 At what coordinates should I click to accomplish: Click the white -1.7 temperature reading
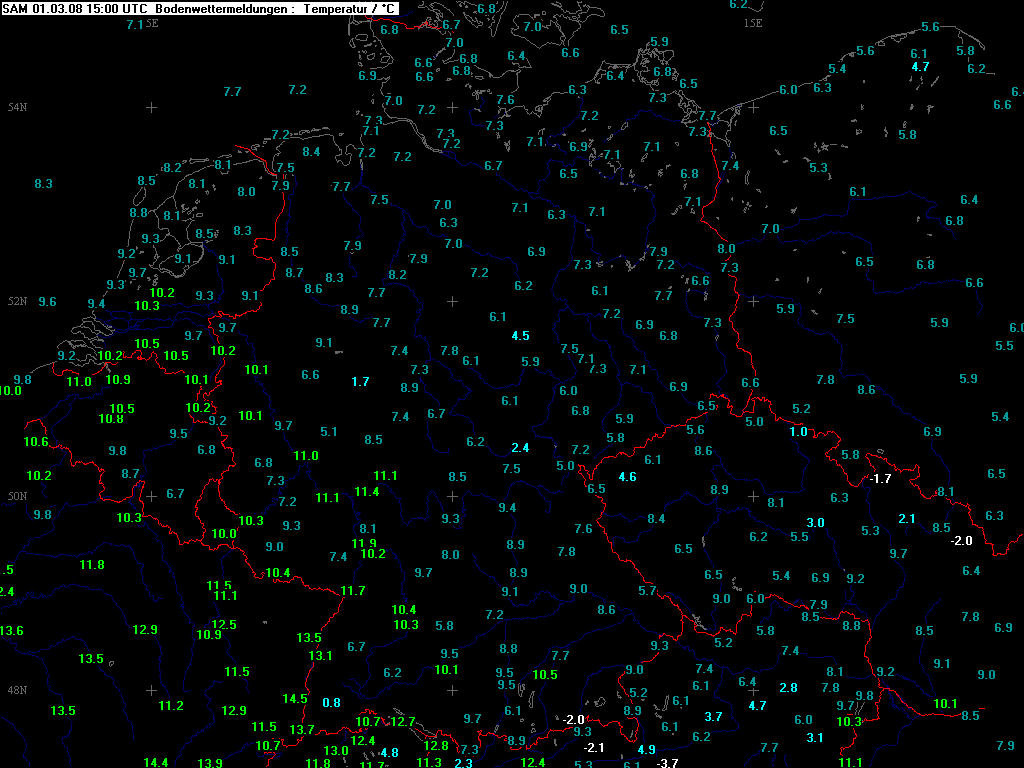click(x=879, y=479)
